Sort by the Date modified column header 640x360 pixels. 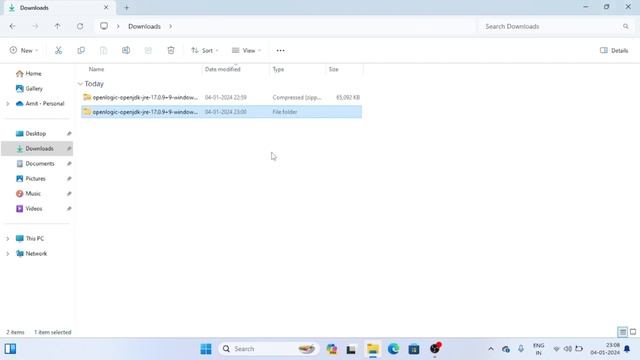[x=222, y=69]
